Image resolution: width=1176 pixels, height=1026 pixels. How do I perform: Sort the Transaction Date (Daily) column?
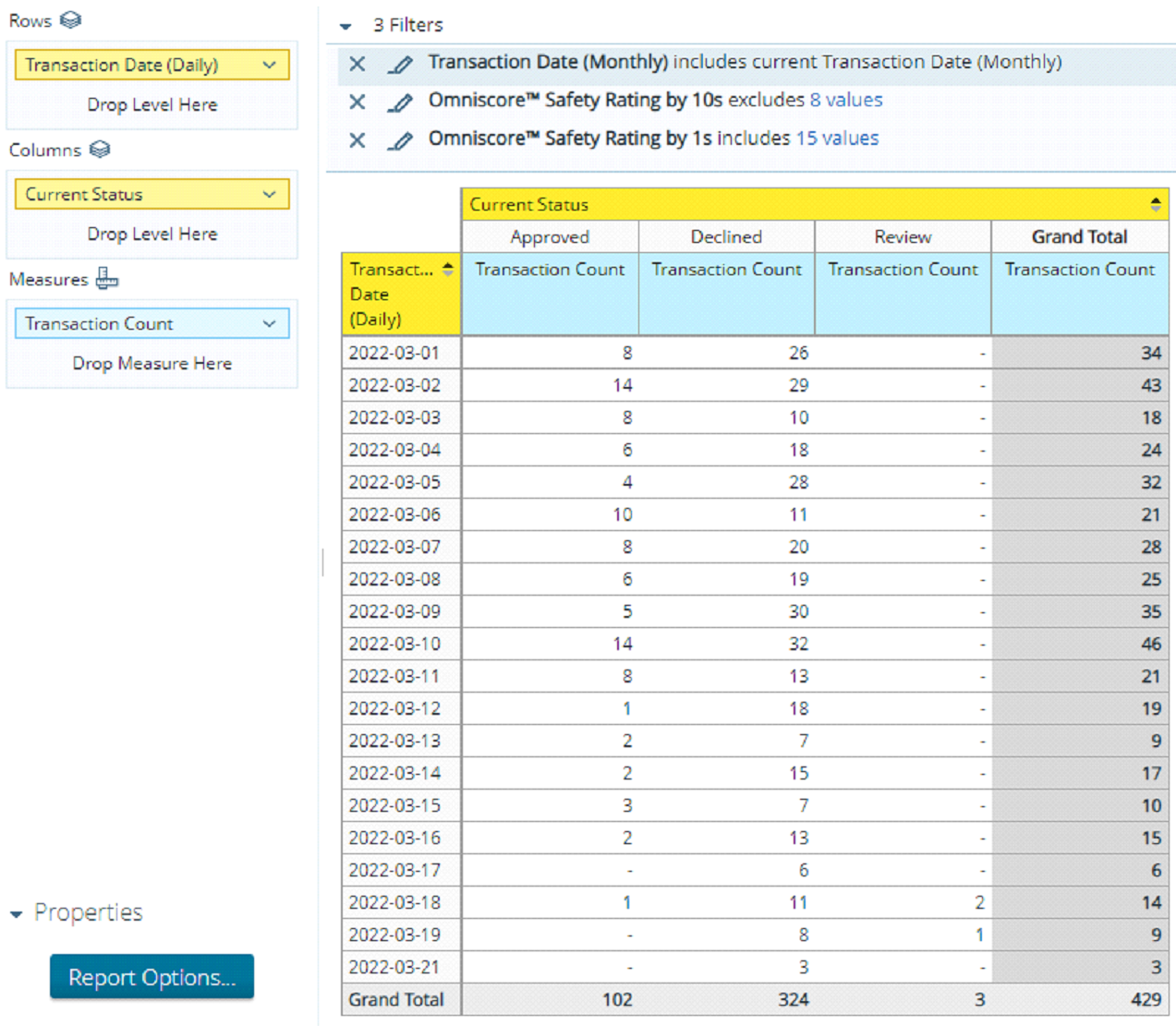448,269
